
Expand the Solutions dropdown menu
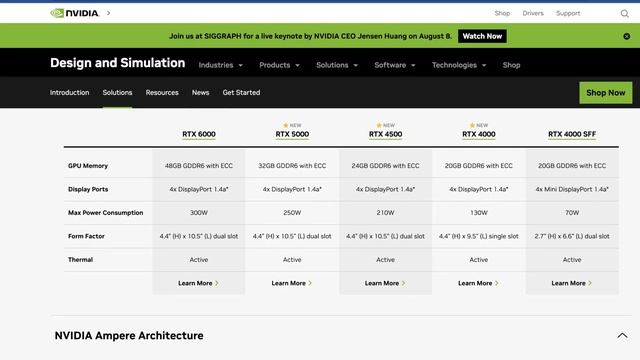pyautogui.click(x=337, y=65)
